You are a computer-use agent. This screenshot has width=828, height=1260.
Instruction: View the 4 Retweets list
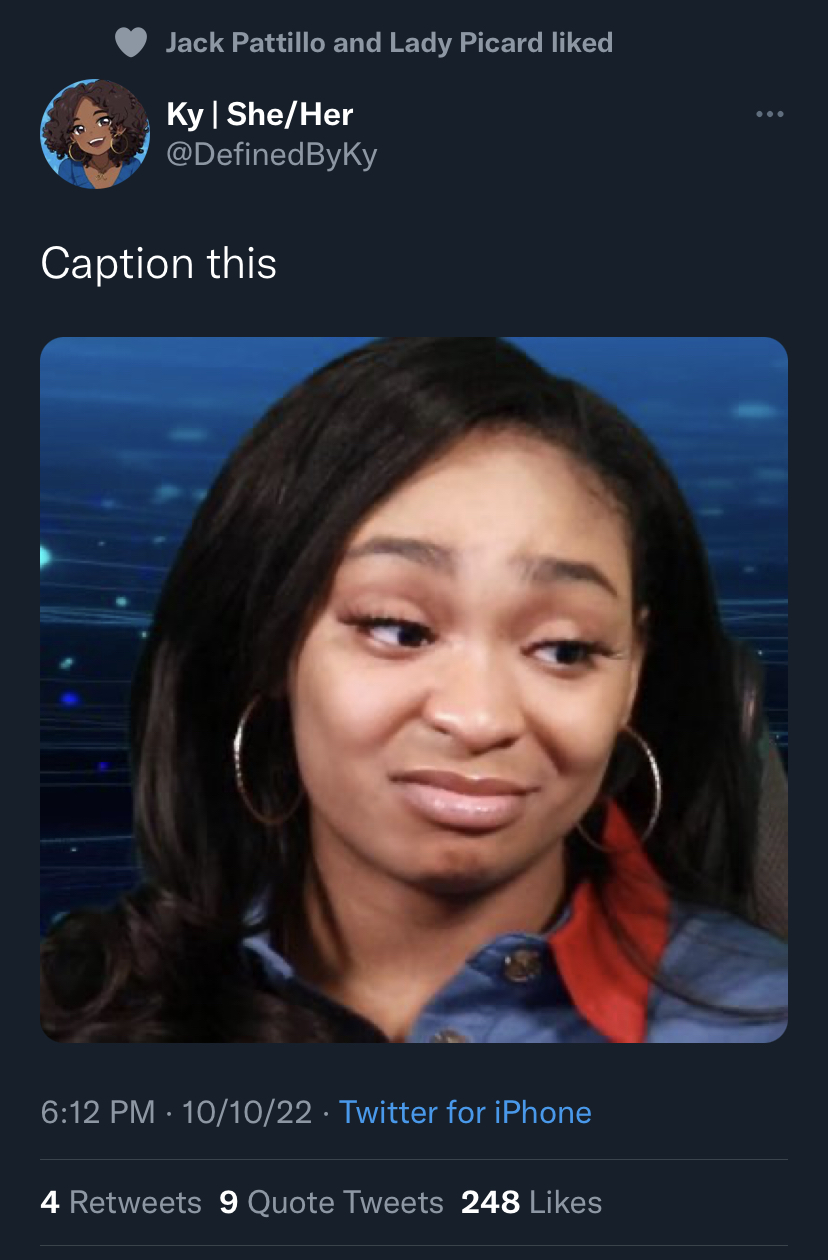click(121, 1202)
